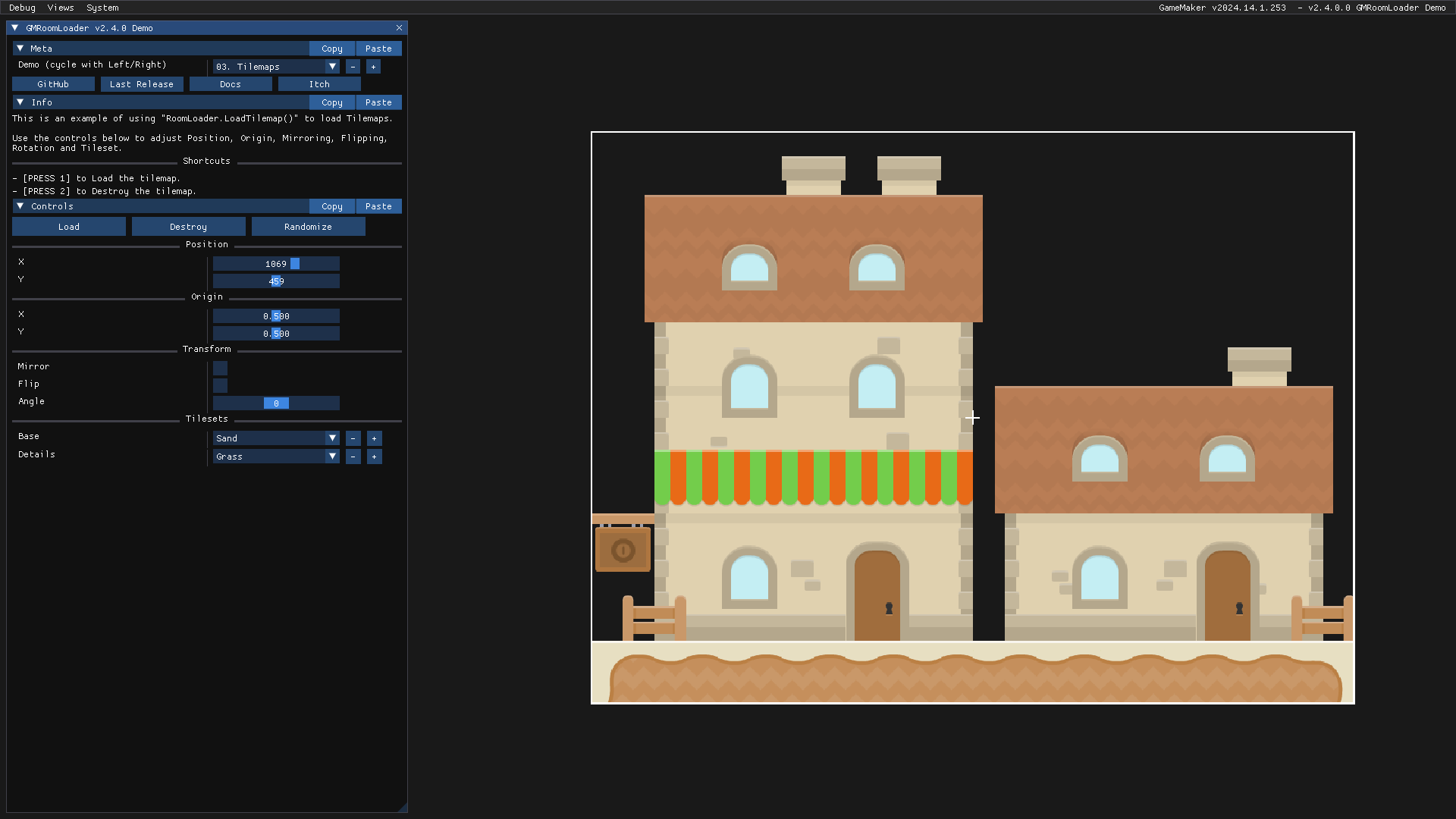Viewport: 1456px width, 819px height.
Task: Click the Angle slider
Action: point(276,403)
